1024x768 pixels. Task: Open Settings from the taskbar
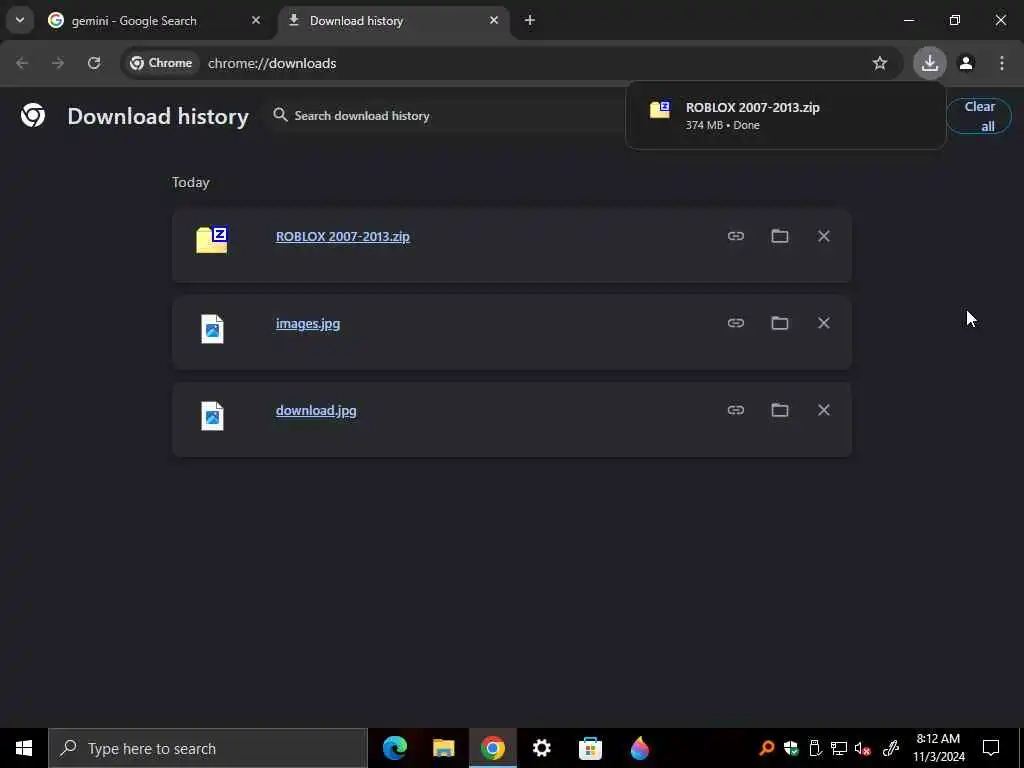coord(541,748)
